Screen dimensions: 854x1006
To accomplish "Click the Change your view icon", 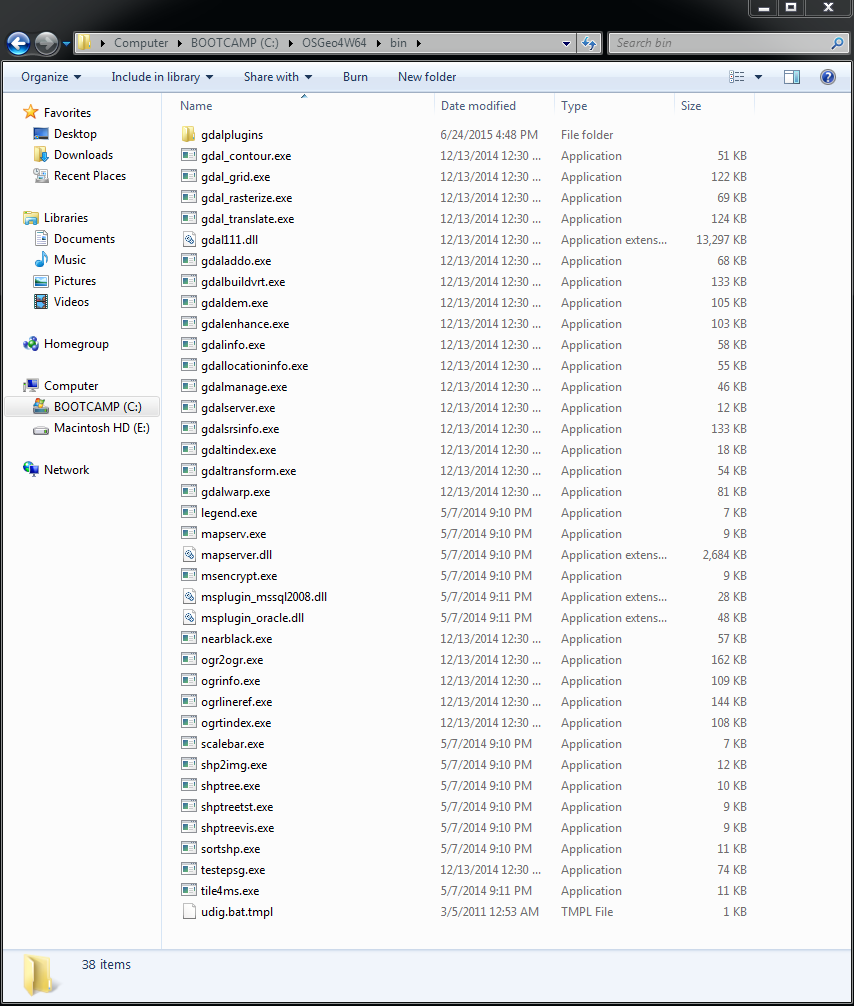I will point(737,77).
